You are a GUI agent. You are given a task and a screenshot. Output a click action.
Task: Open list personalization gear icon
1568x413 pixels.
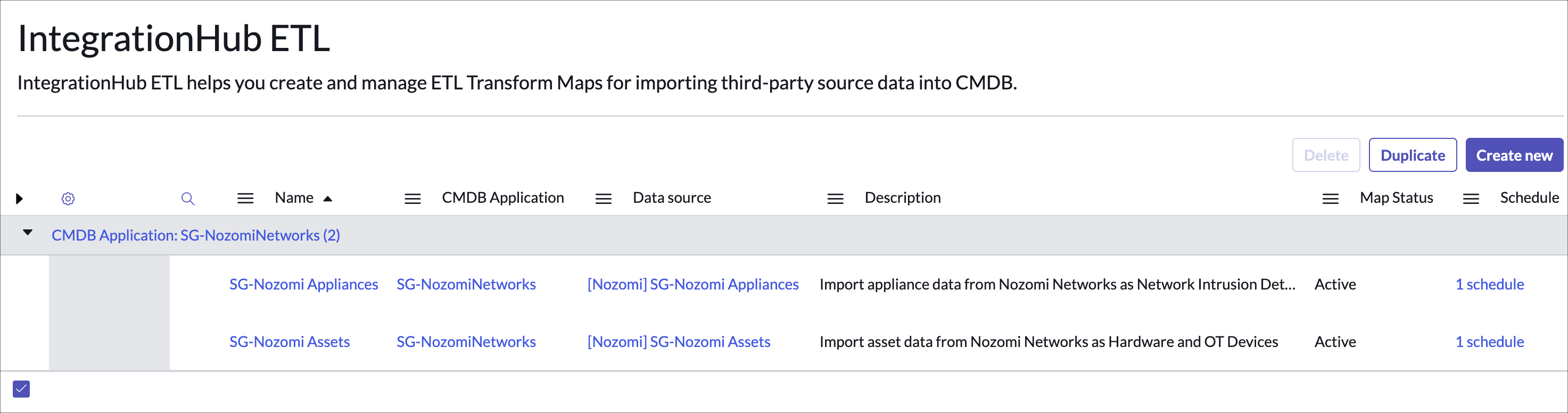pos(68,199)
